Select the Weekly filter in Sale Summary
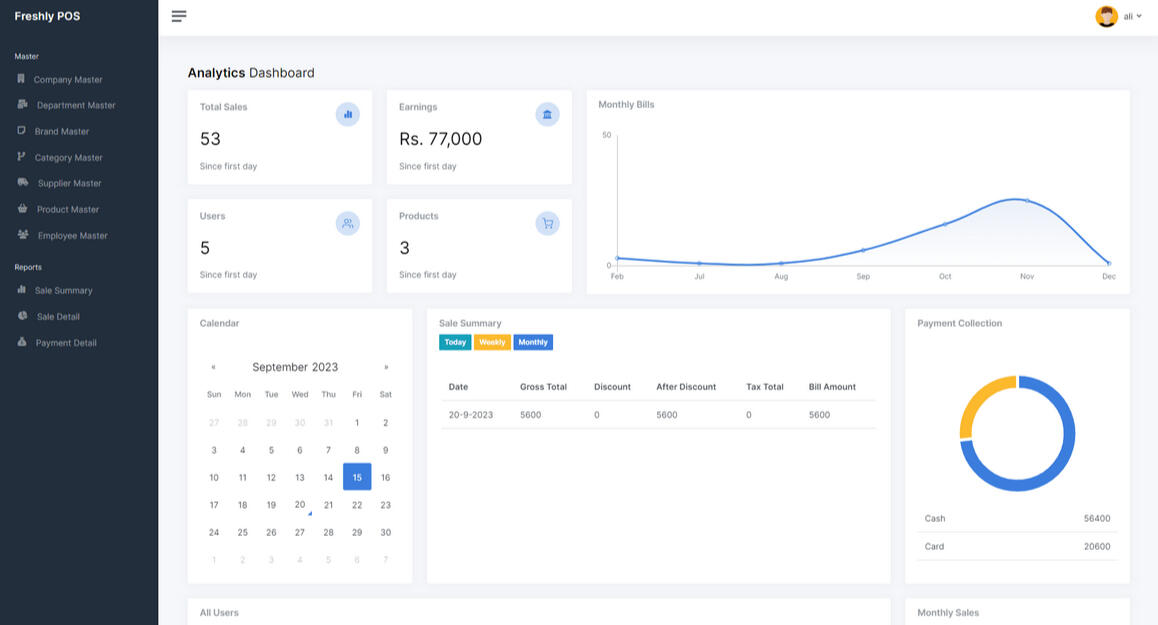 (492, 342)
